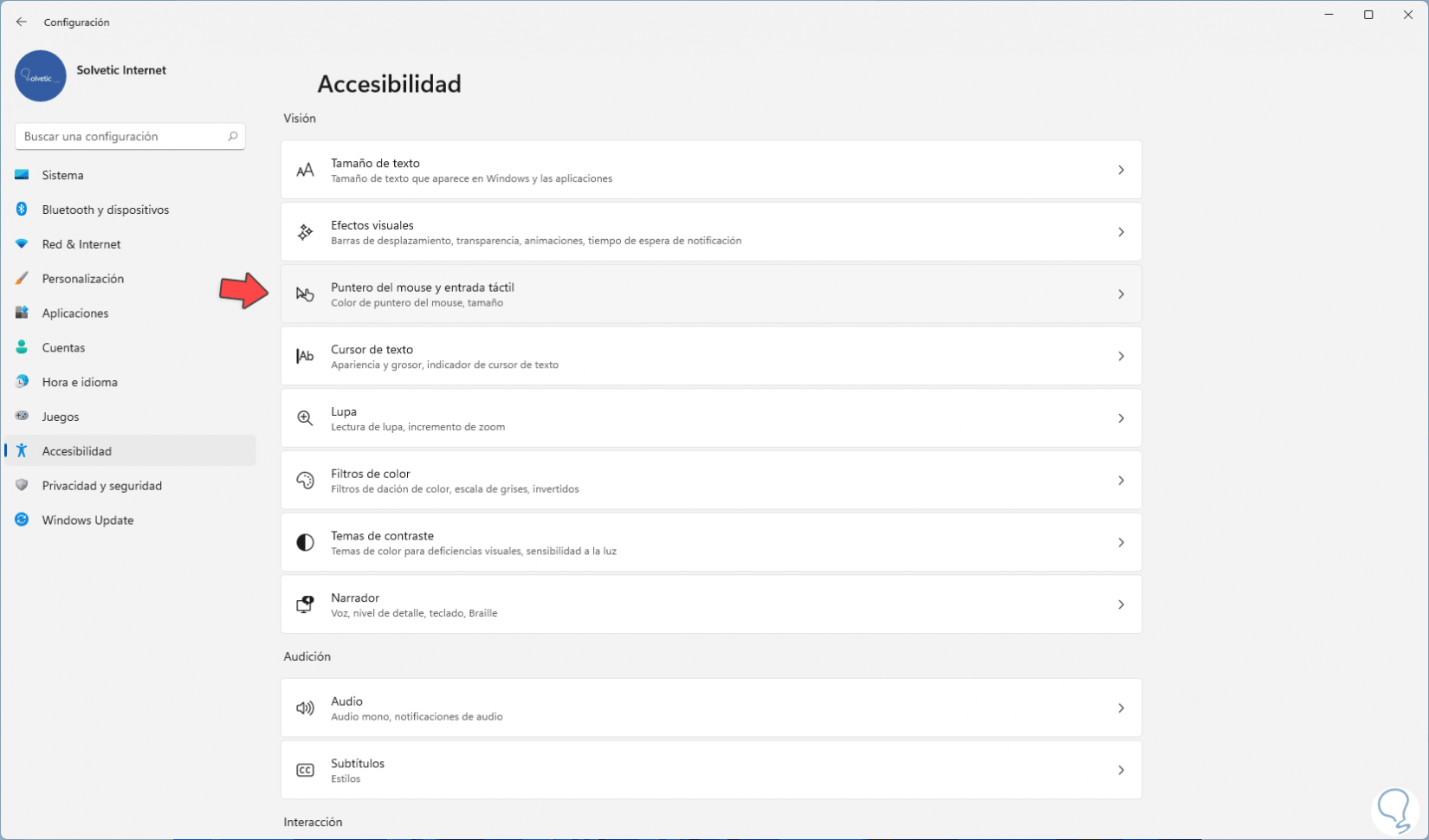Select Windows Update in the sidebar
Image resolution: width=1429 pixels, height=840 pixels.
[87, 520]
